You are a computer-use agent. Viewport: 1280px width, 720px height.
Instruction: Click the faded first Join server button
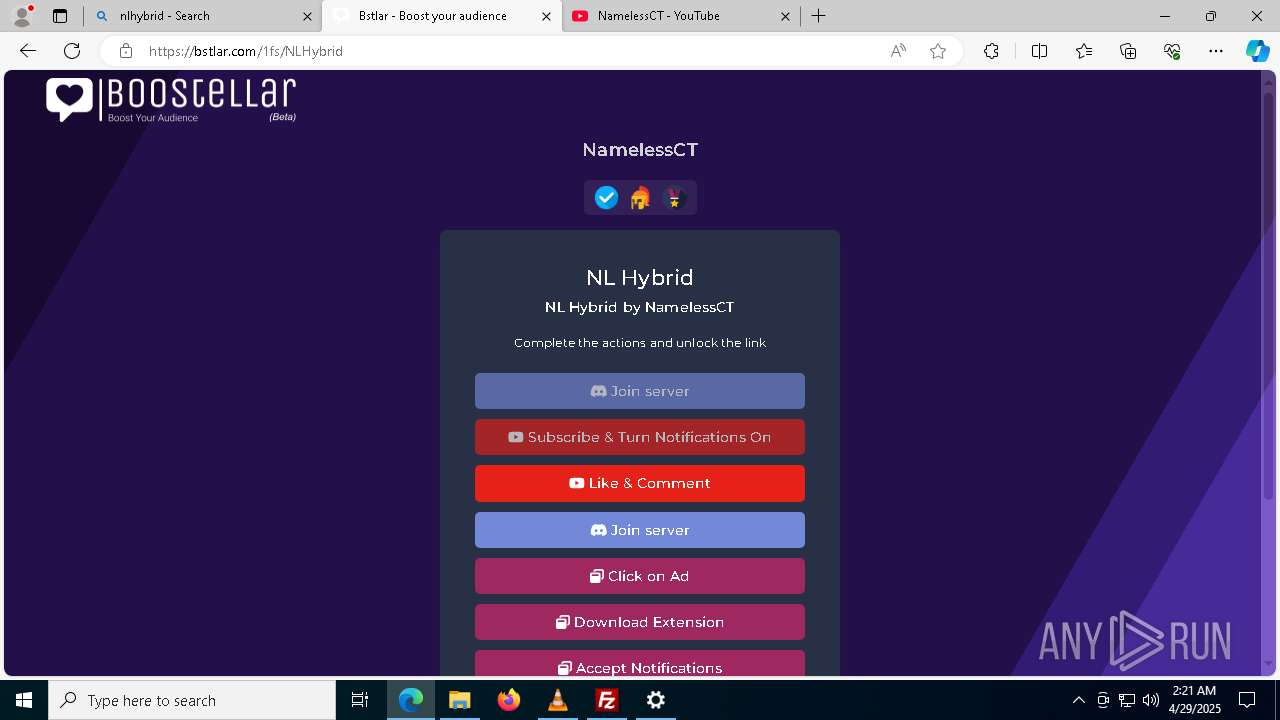[640, 391]
